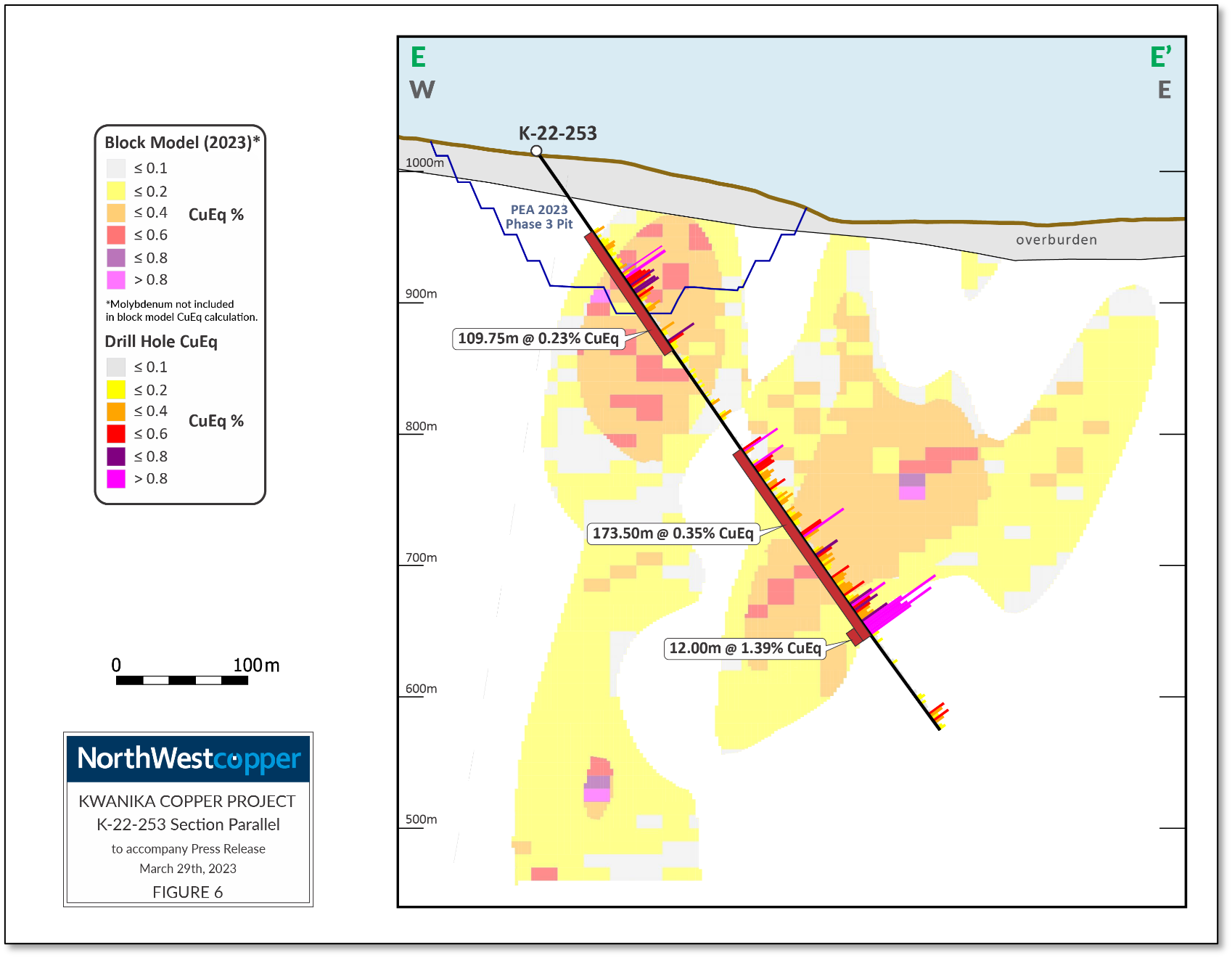Click the 100m scale bar
Viewport: 1232px width, 958px height.
tap(182, 680)
